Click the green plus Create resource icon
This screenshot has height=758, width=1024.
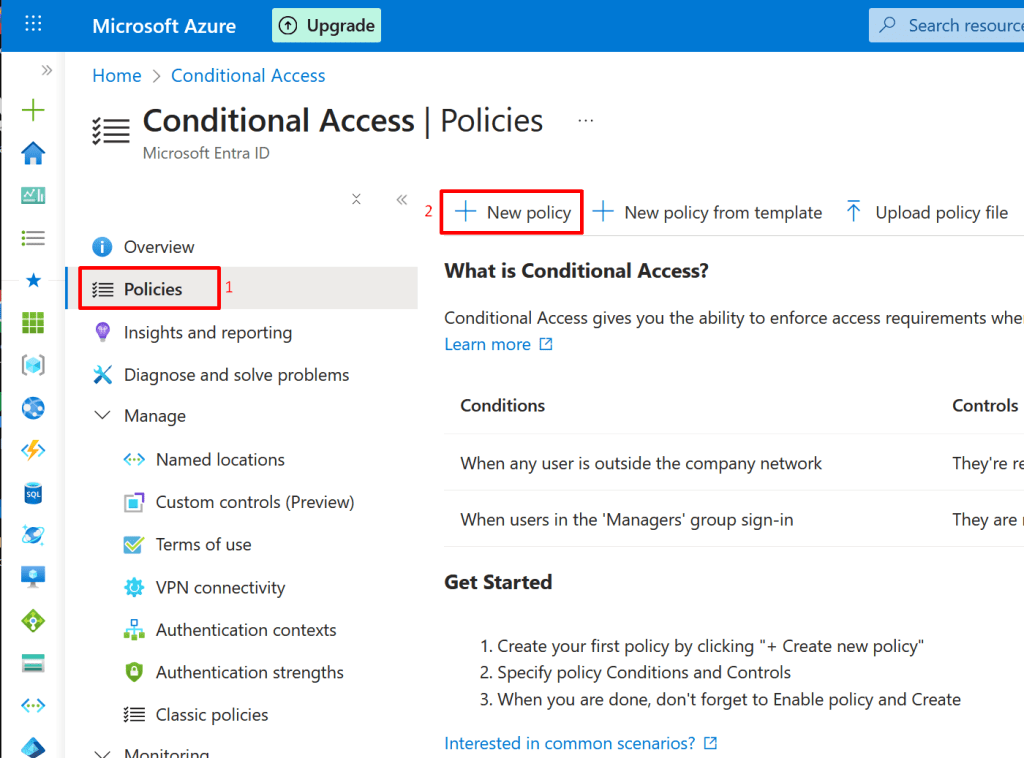[33, 110]
